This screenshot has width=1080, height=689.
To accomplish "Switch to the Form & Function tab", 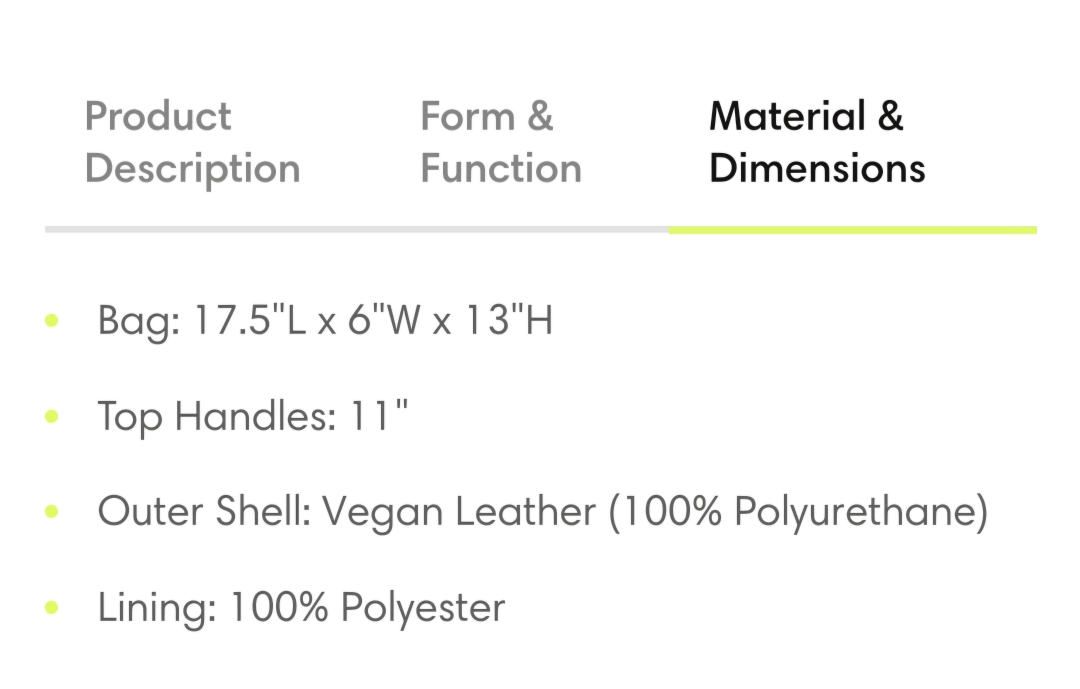I will coord(501,143).
